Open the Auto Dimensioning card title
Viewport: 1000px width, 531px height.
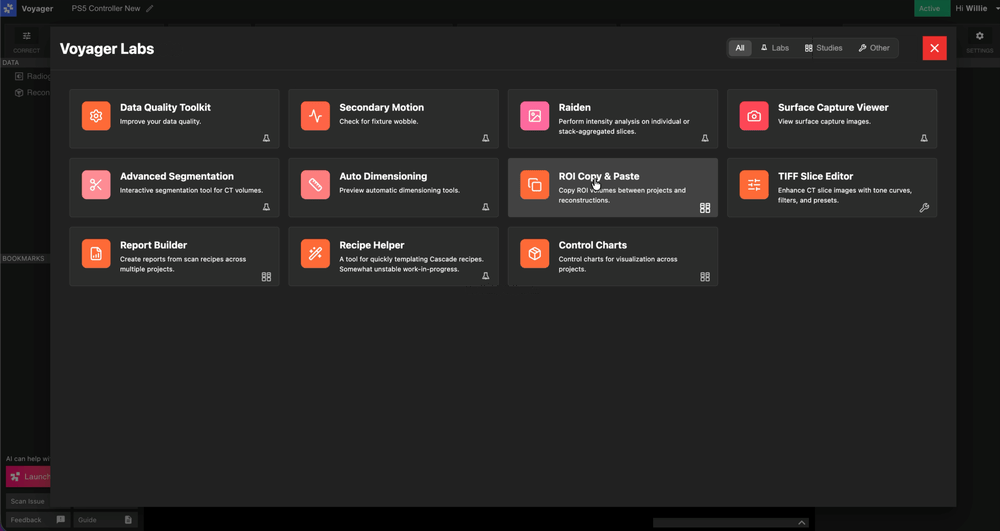383,176
